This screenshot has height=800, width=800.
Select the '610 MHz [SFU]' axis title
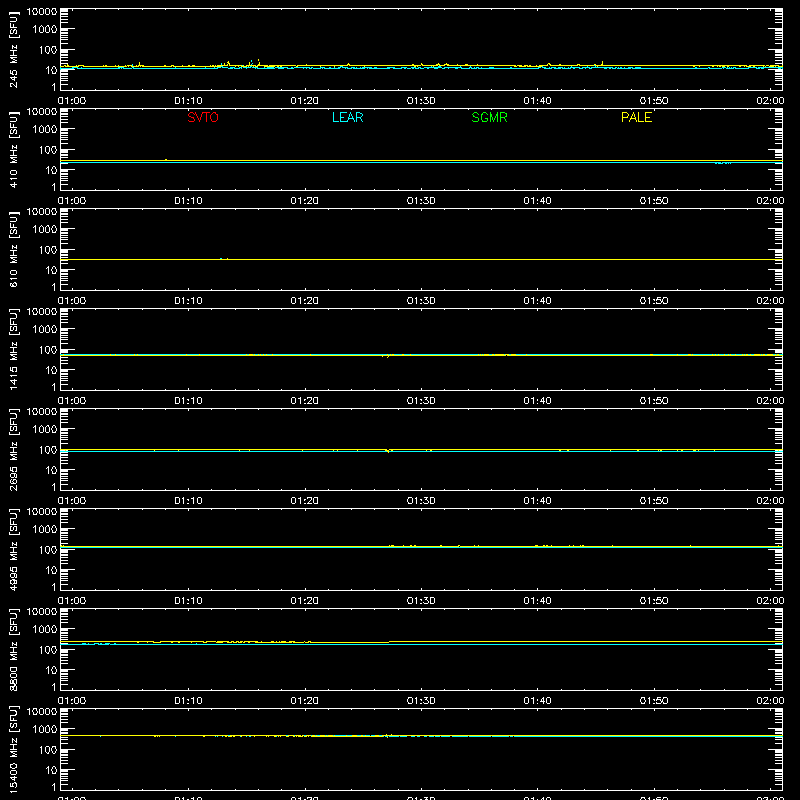click(x=13, y=249)
